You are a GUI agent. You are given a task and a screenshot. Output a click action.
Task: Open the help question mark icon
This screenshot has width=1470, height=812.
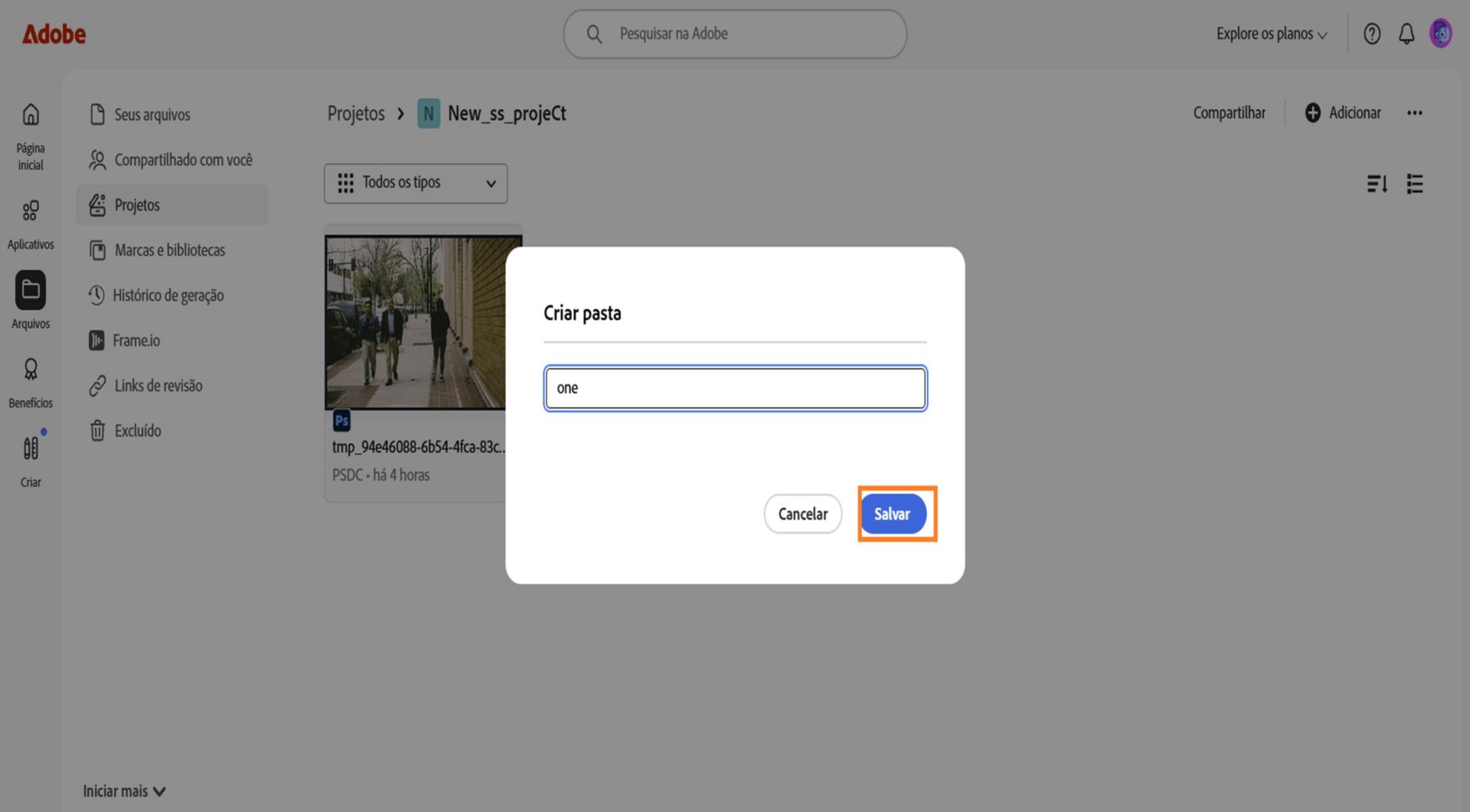[x=1372, y=34]
